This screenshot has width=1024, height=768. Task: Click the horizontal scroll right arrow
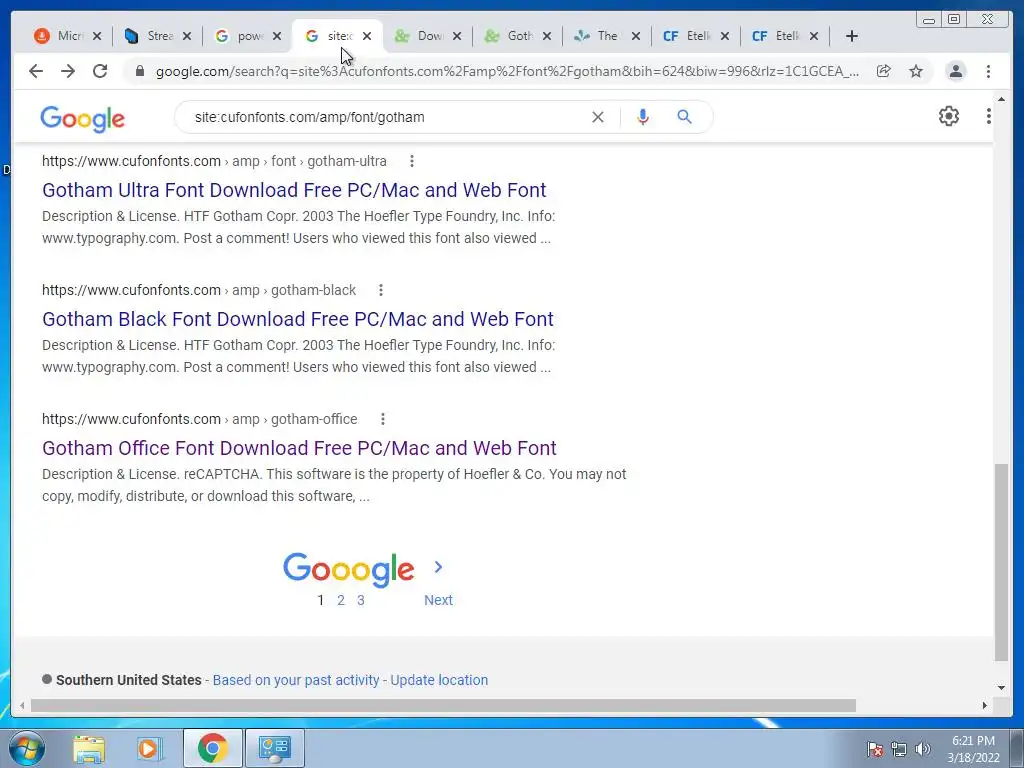tap(985, 705)
